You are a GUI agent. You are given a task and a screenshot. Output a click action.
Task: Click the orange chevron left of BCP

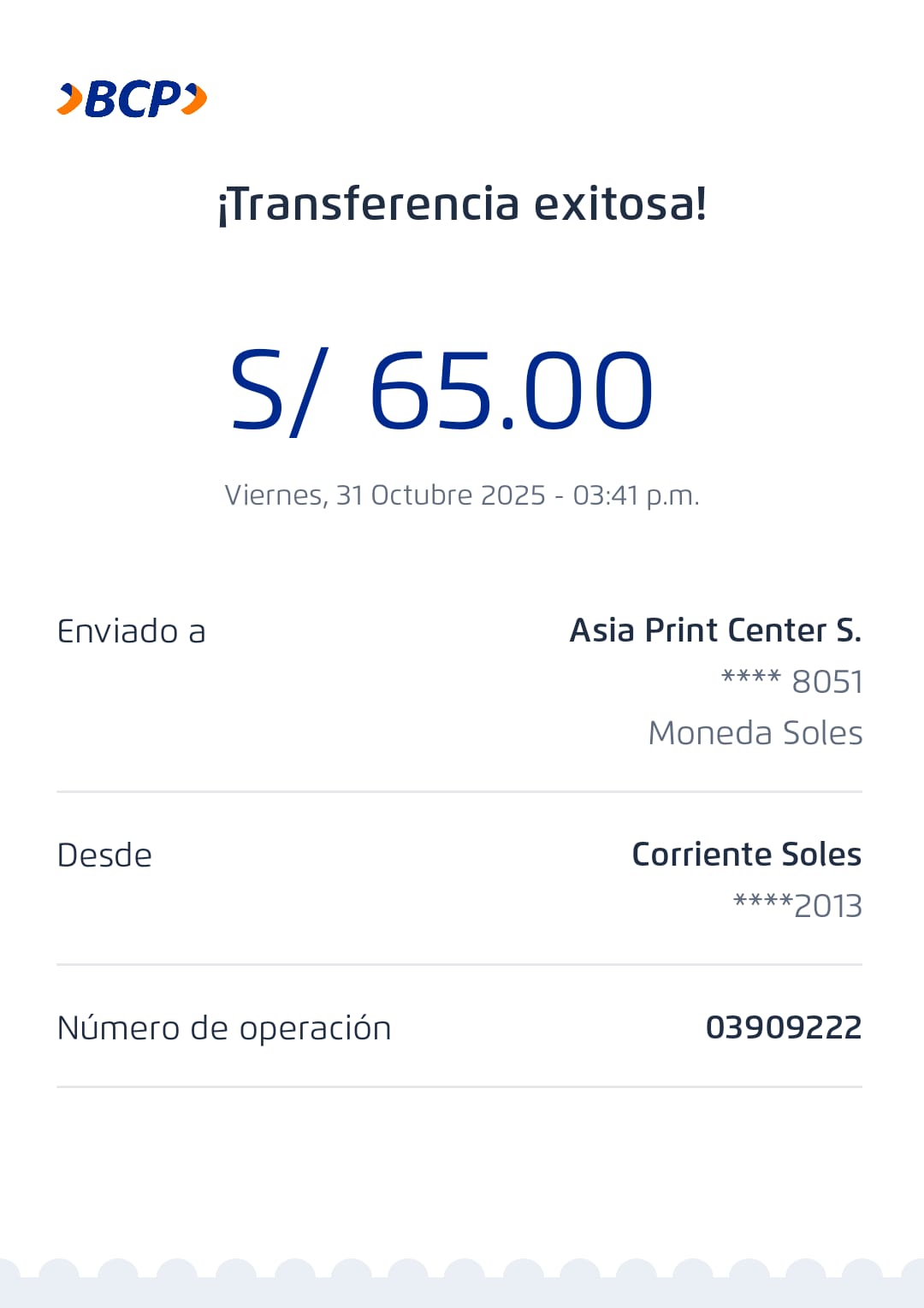point(70,99)
